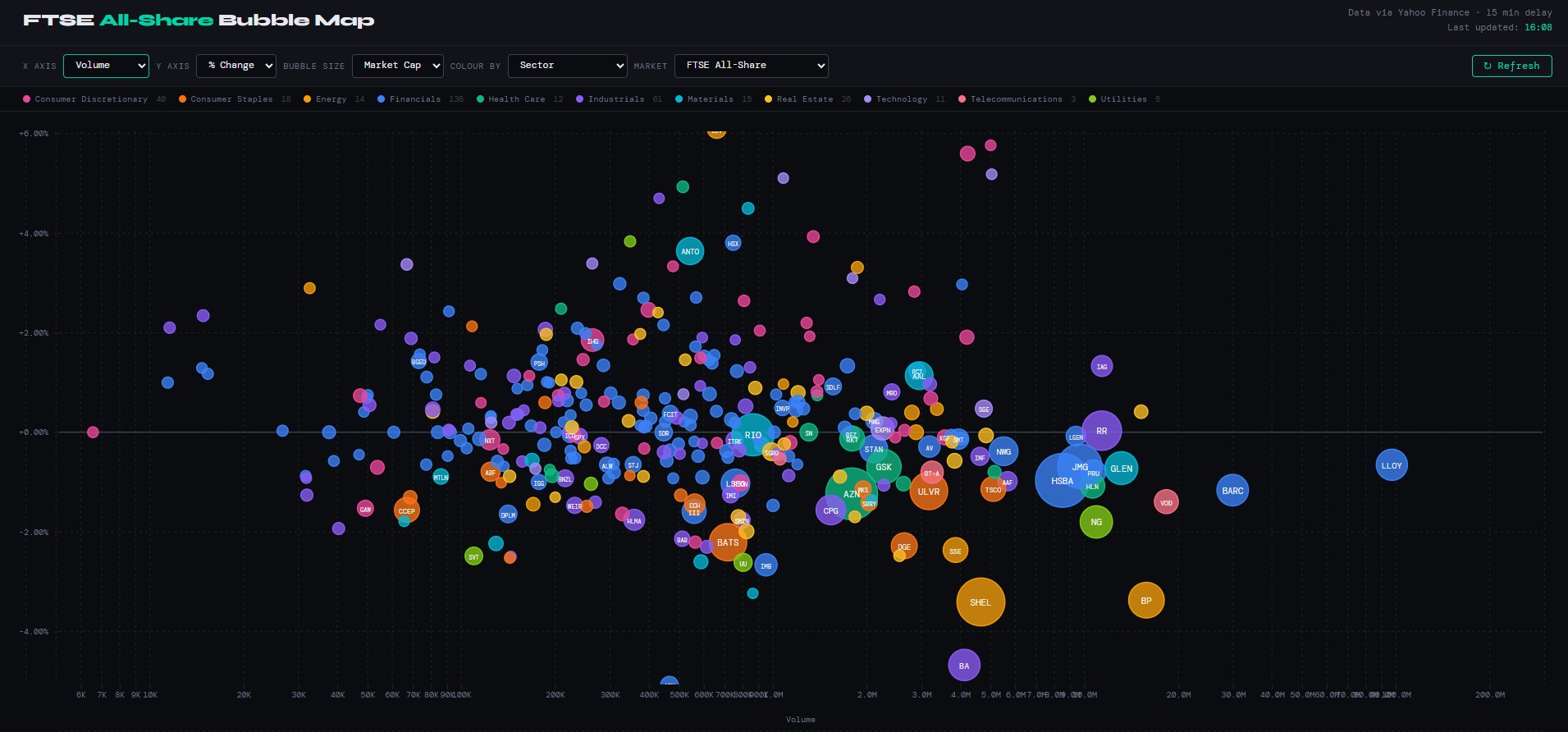1568x732 pixels.
Task: Select the GSK bubble
Action: [884, 467]
